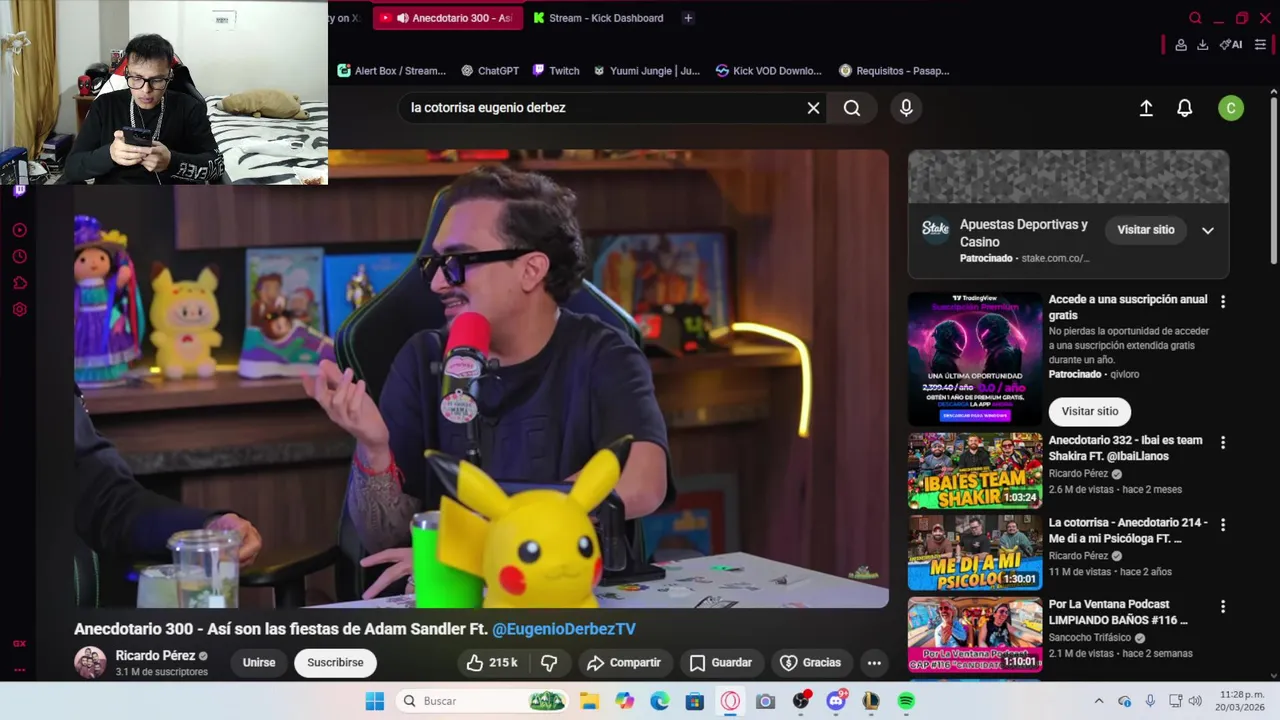Save the video with Guardar

(721, 662)
